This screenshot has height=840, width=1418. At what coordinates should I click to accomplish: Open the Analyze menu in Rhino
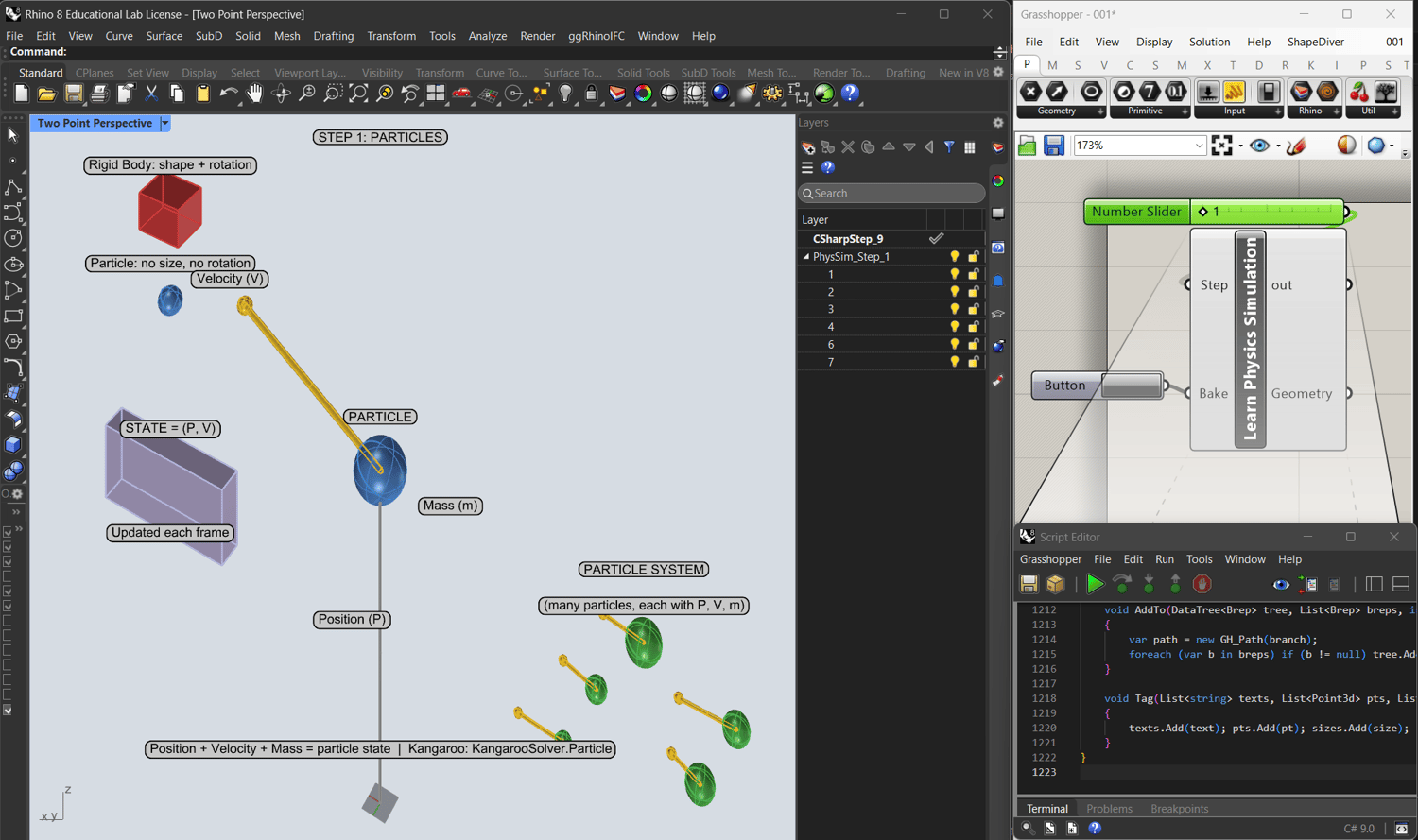487,36
